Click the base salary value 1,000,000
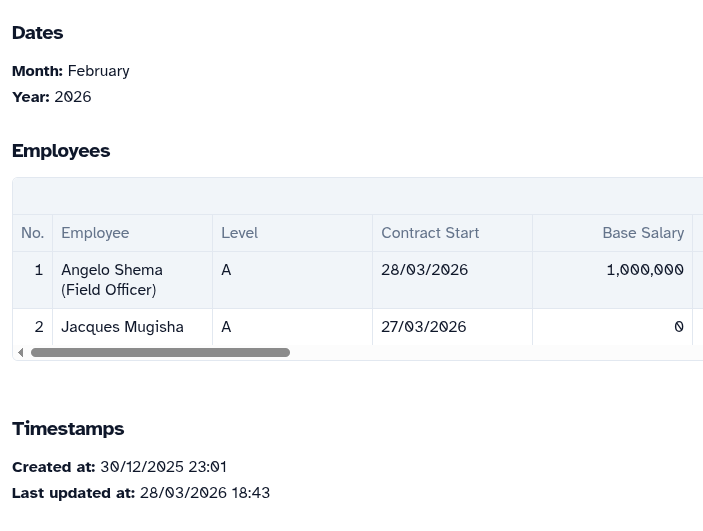Viewport: 703px width, 531px height. coord(644,270)
